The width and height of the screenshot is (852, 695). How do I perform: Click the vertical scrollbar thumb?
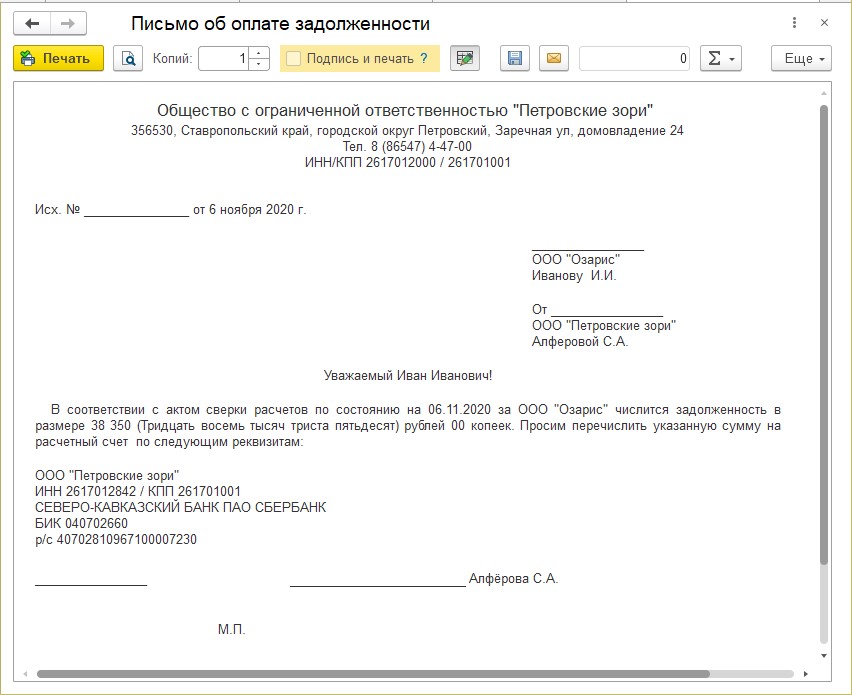pos(824,334)
